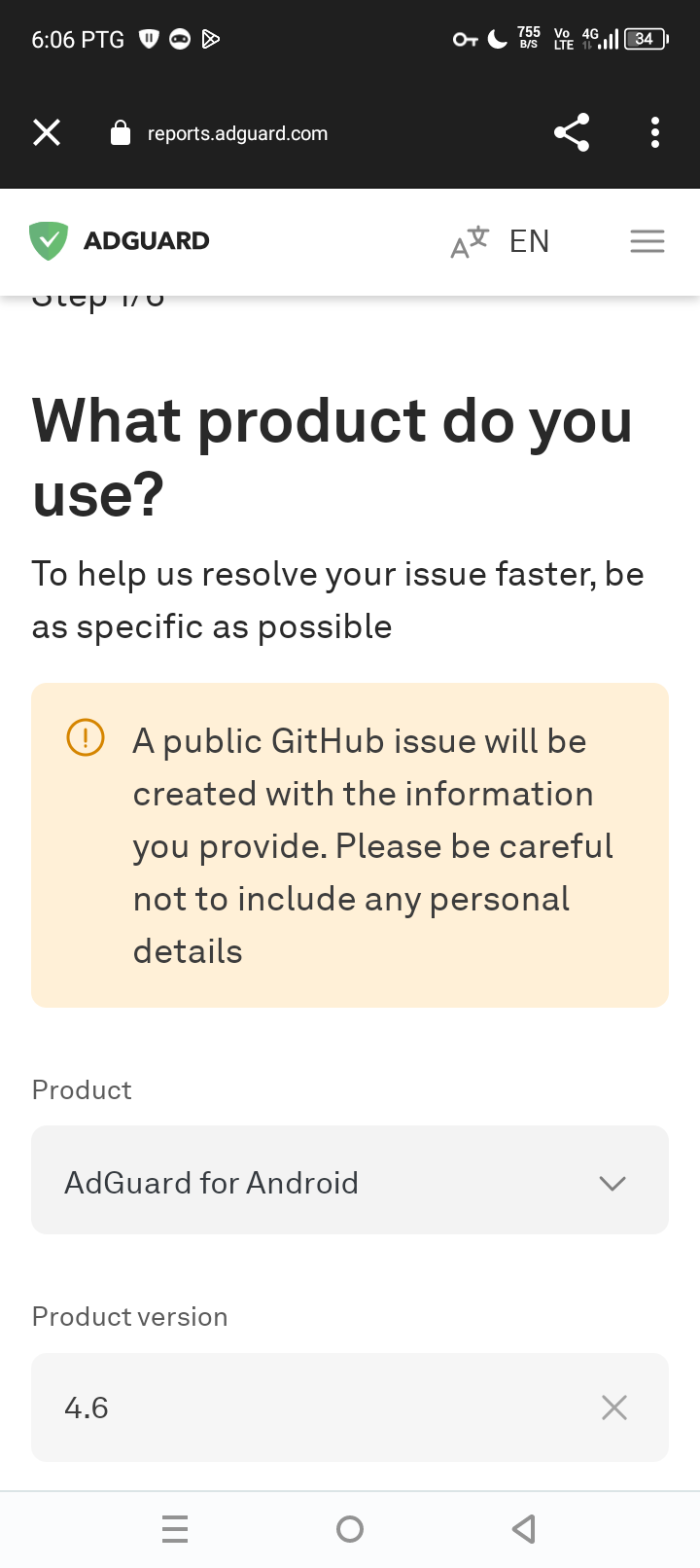The image size is (700, 1568).
Task: Click the Product dropdown chevron arrow
Action: 612,1183
